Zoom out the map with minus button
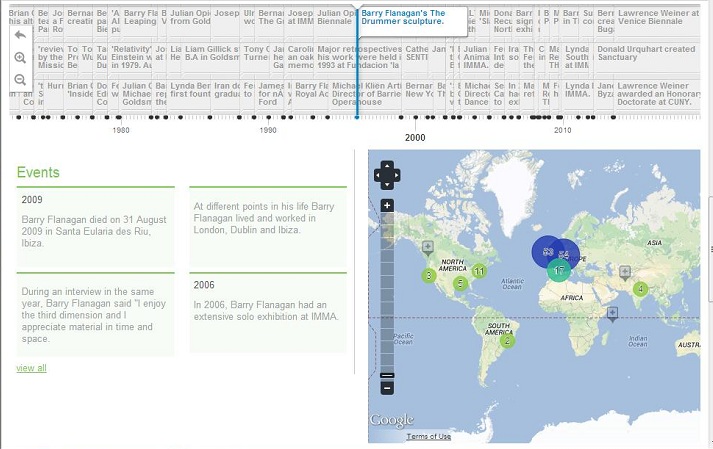 point(387,388)
